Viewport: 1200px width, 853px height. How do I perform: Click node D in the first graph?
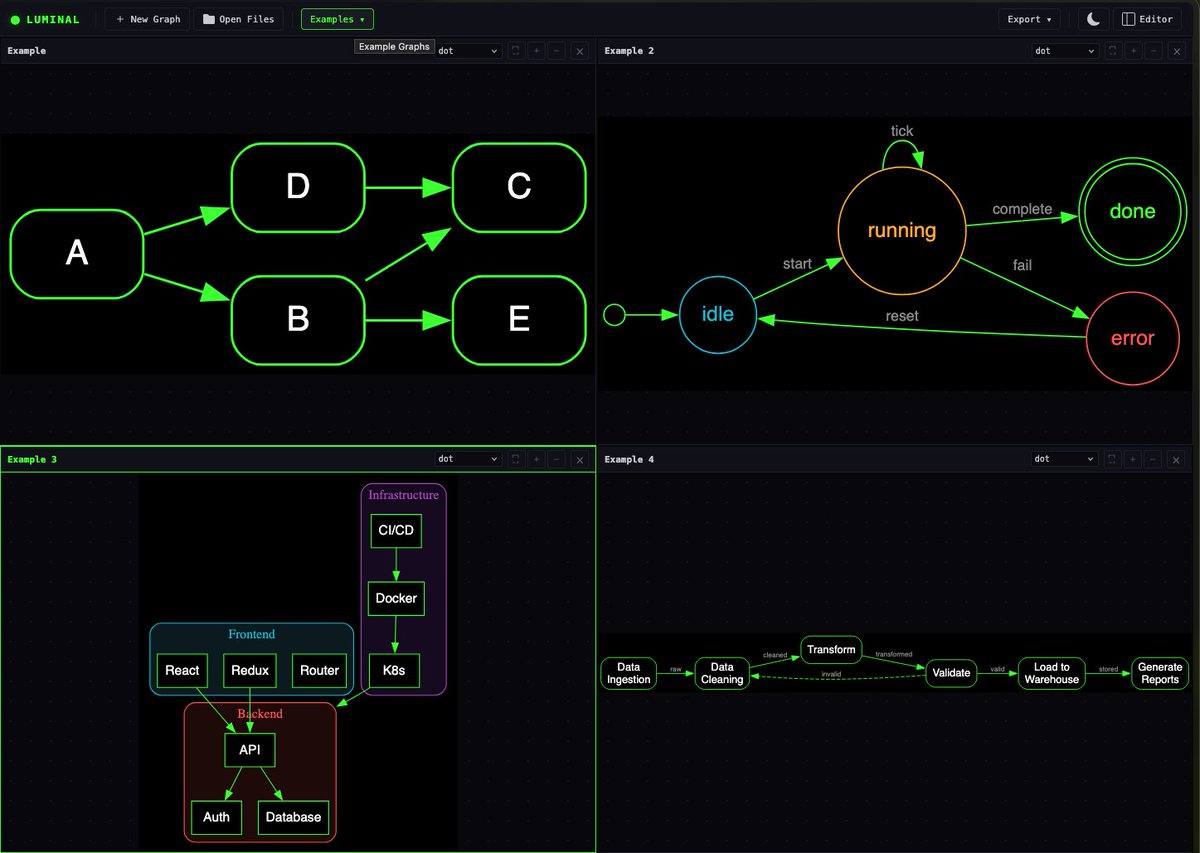298,187
